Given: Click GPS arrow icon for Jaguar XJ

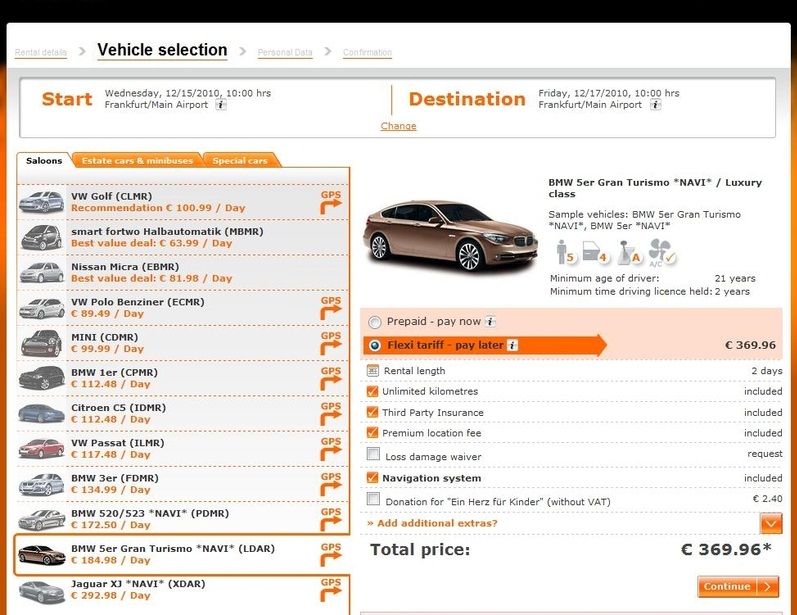Looking at the screenshot, I should (331, 589).
